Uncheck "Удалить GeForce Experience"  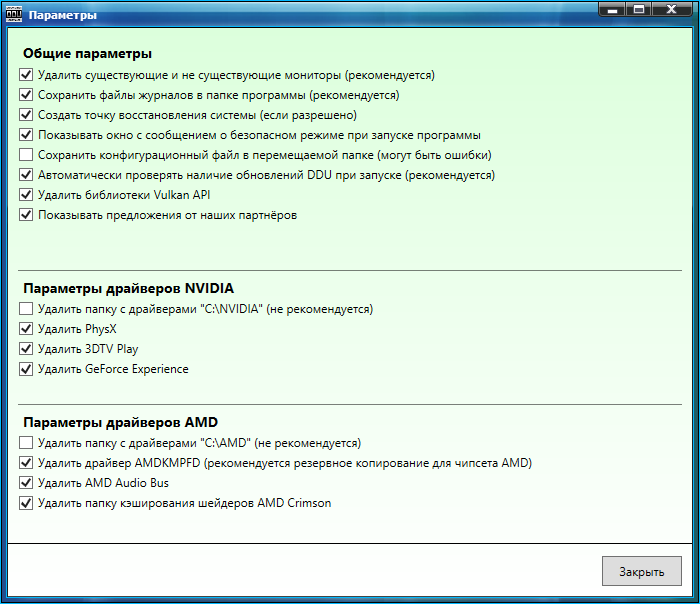point(26,369)
